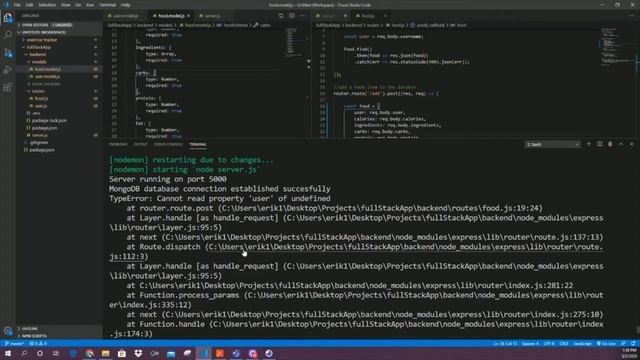Collapse the Untitled Workspace section
Image resolution: width=640 pixels, height=360 pixels.
[x=59, y=32]
